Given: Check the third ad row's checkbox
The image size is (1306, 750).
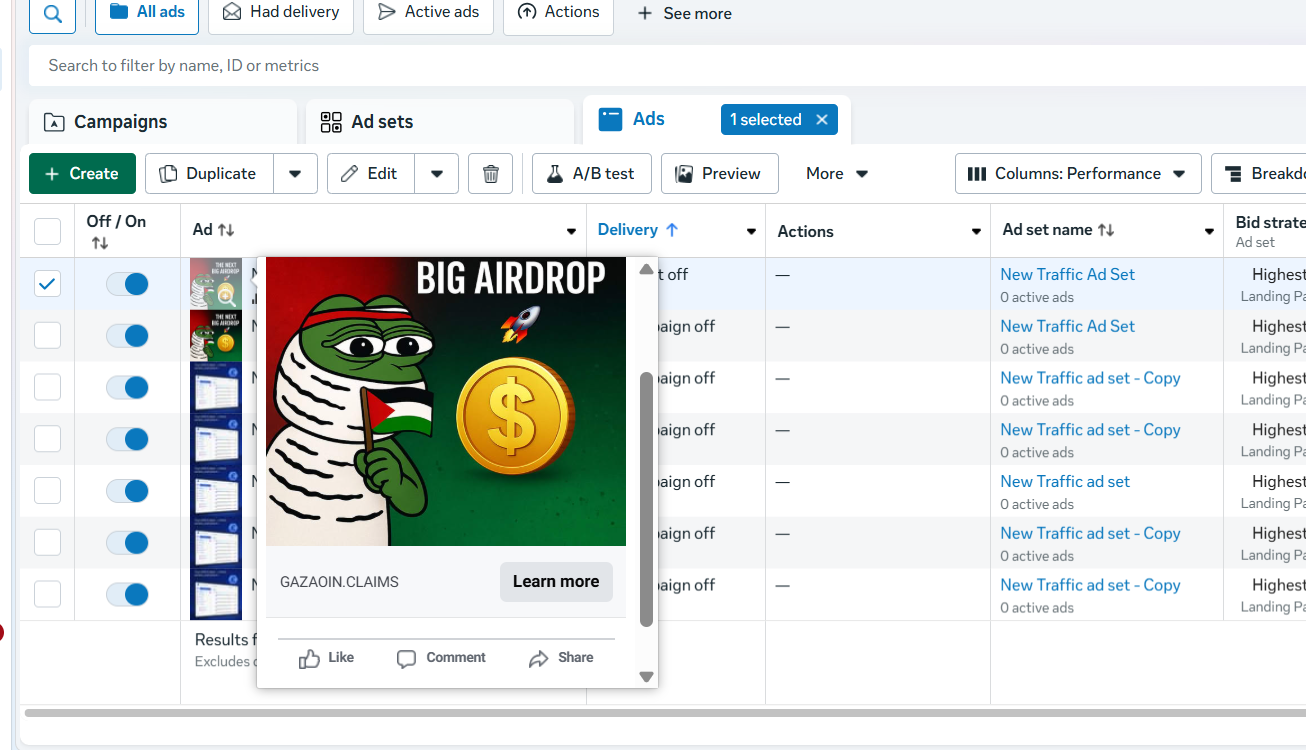Looking at the screenshot, I should pyautogui.click(x=47, y=388).
